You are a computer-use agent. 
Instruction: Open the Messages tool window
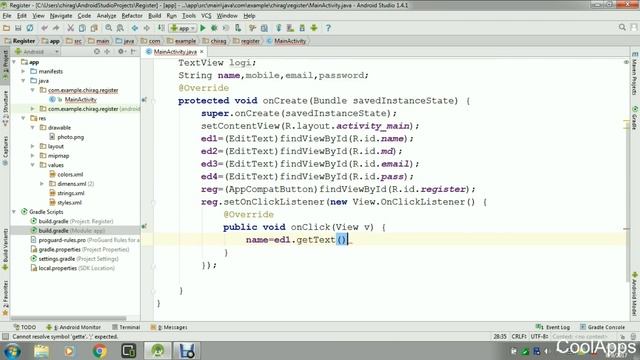169,327
